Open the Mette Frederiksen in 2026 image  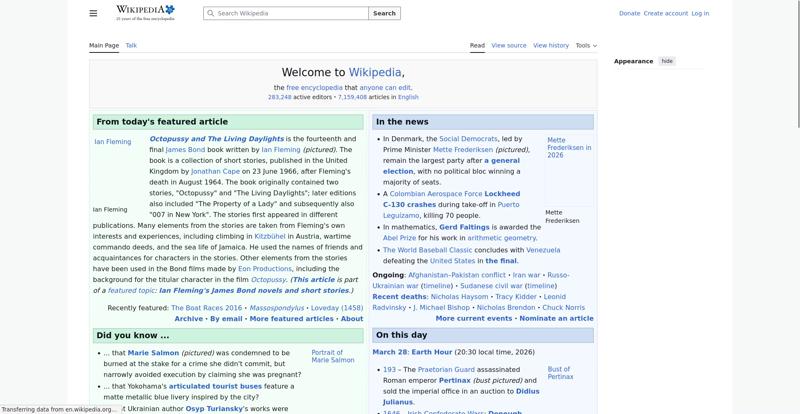coord(568,148)
